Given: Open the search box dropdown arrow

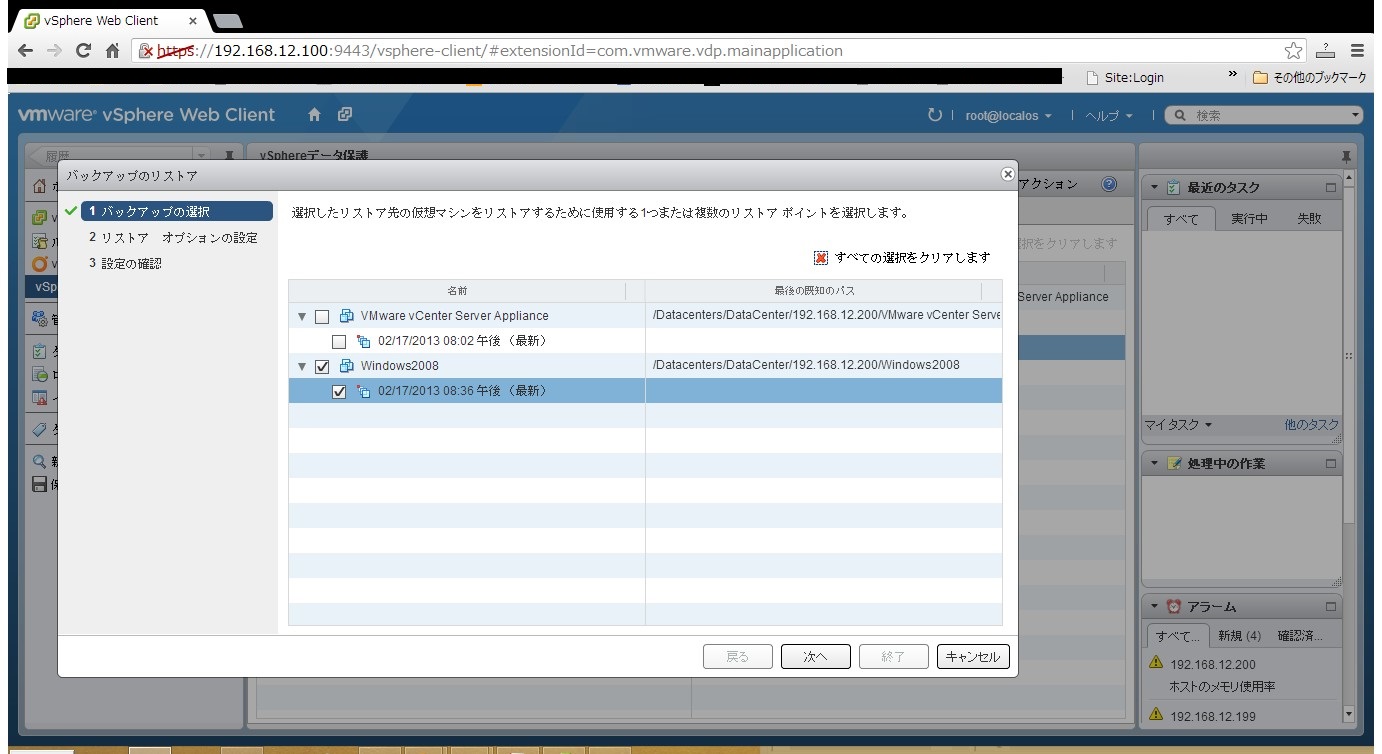Looking at the screenshot, I should tap(1355, 115).
